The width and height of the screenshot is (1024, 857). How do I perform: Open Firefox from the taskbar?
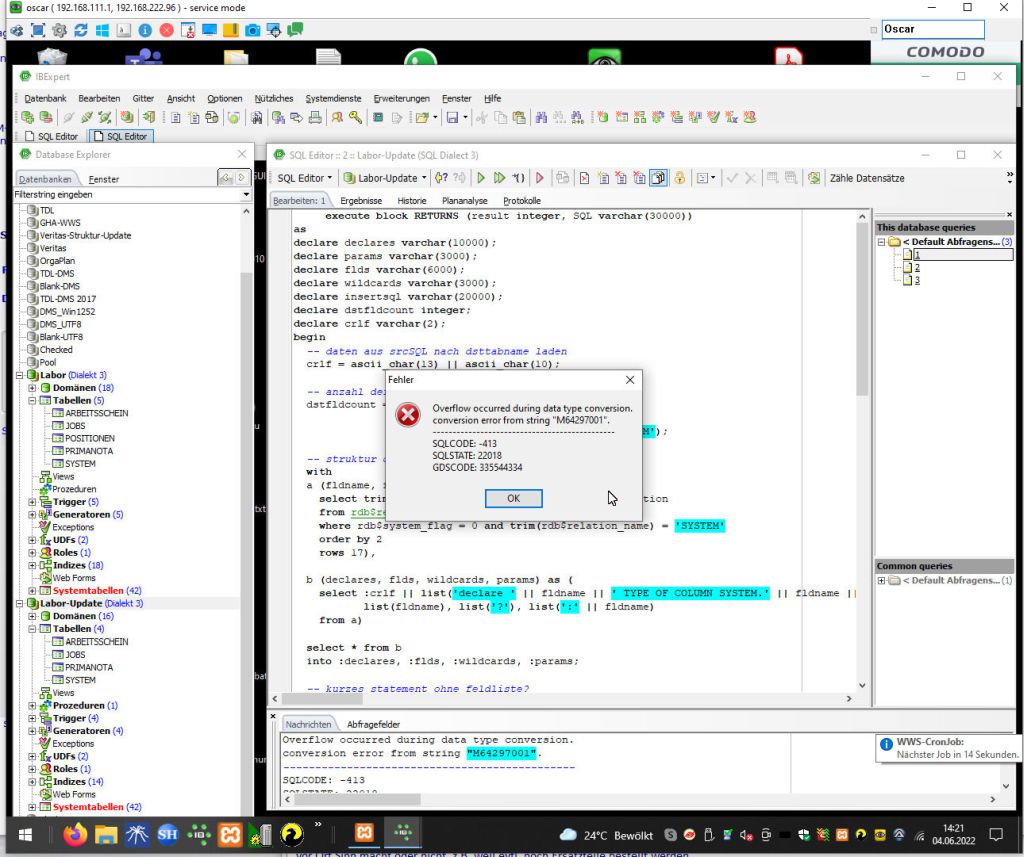(74, 834)
